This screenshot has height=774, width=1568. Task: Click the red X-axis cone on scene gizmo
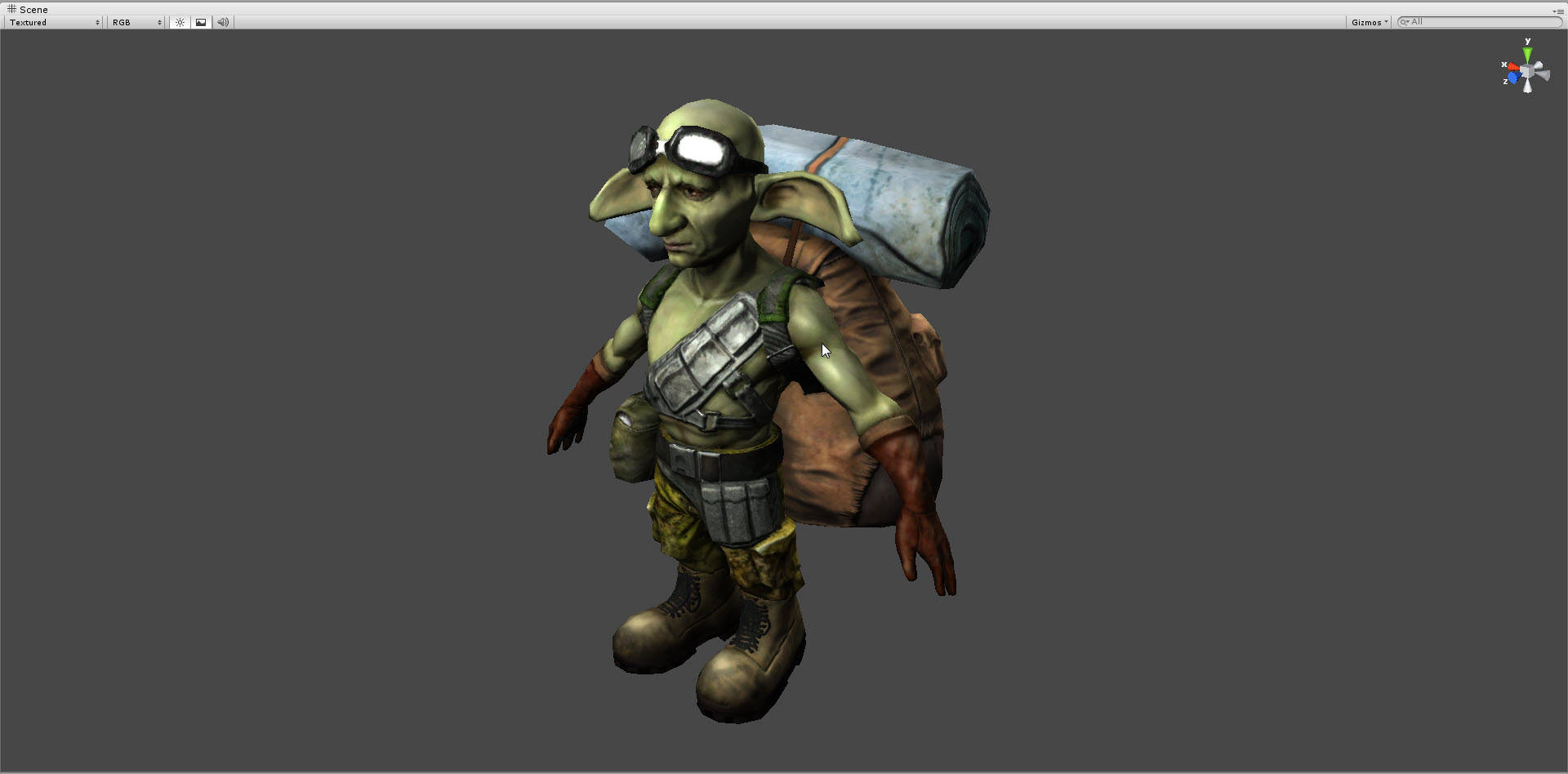click(1514, 67)
